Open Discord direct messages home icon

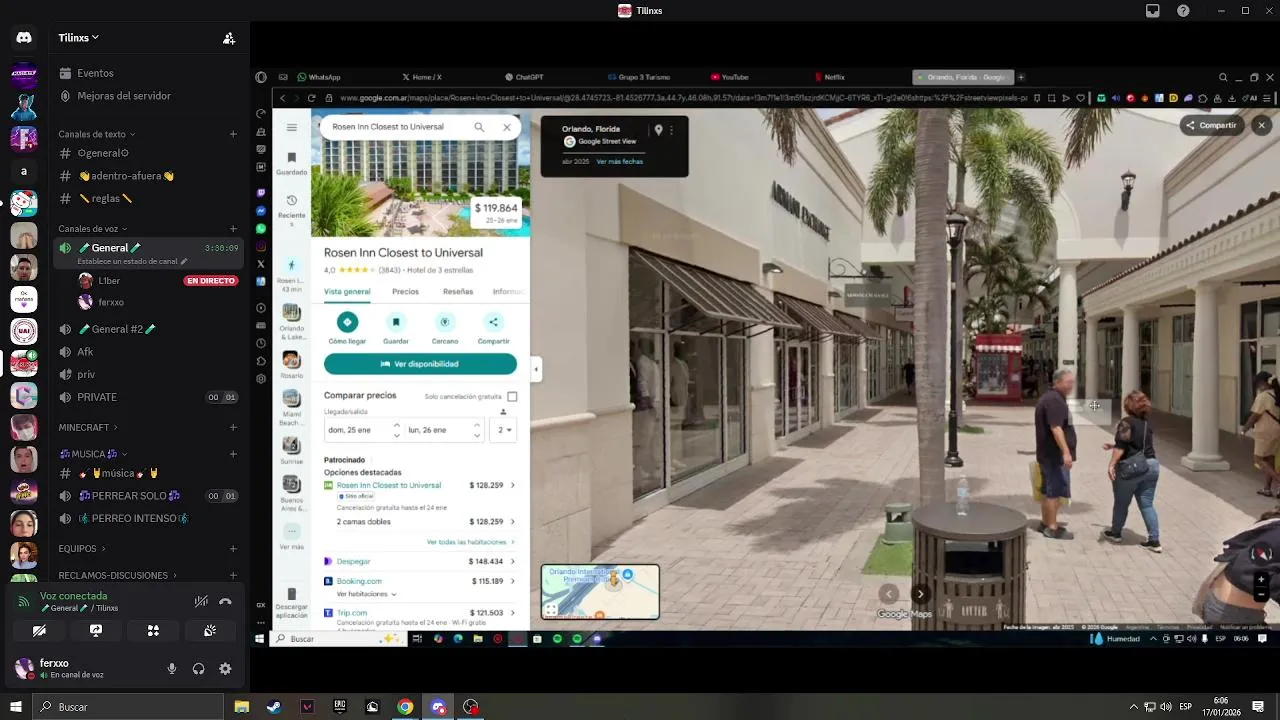(x=24, y=38)
